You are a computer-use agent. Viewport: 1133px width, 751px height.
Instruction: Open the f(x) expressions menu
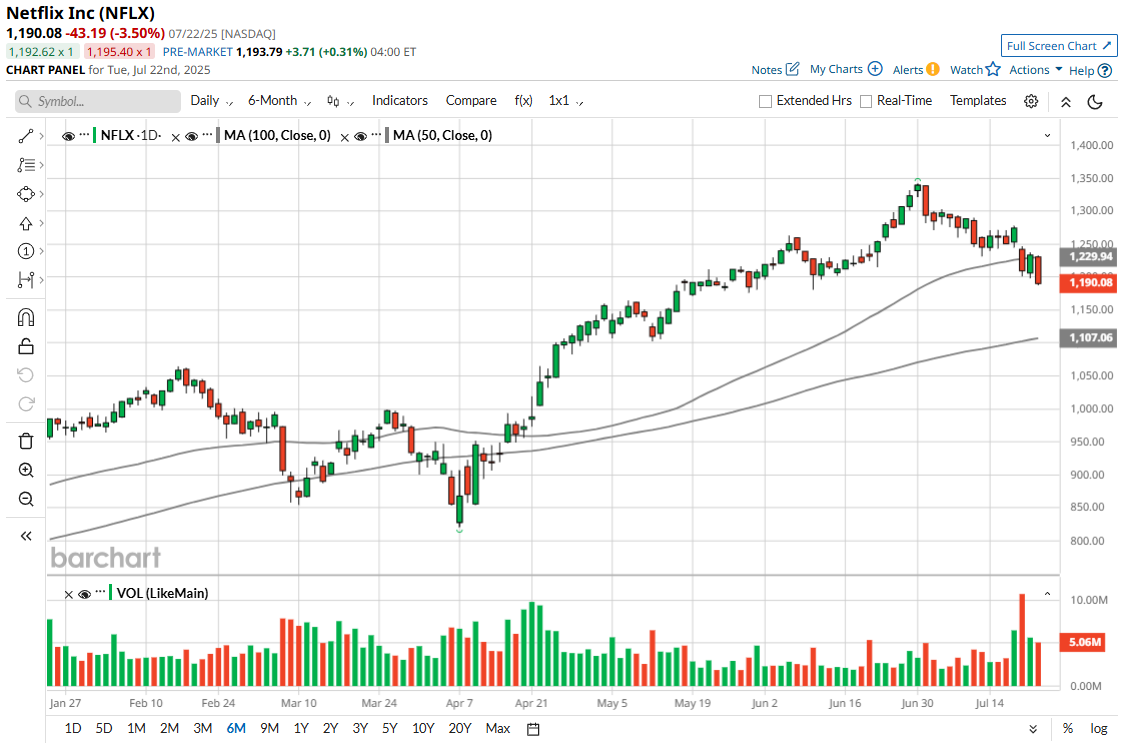coord(523,101)
